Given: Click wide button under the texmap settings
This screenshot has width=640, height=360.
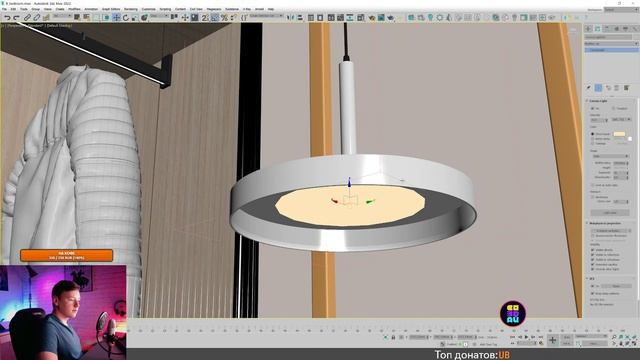Looking at the screenshot, I should pyautogui.click(x=610, y=213).
